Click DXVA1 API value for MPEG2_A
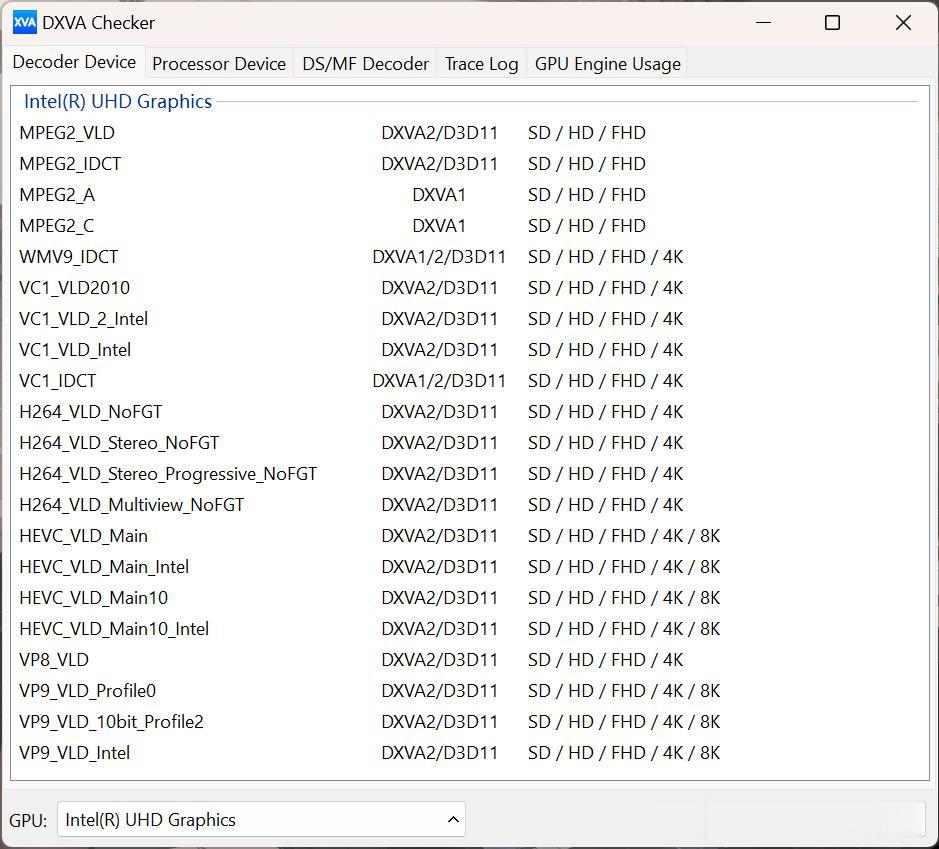 [x=439, y=195]
